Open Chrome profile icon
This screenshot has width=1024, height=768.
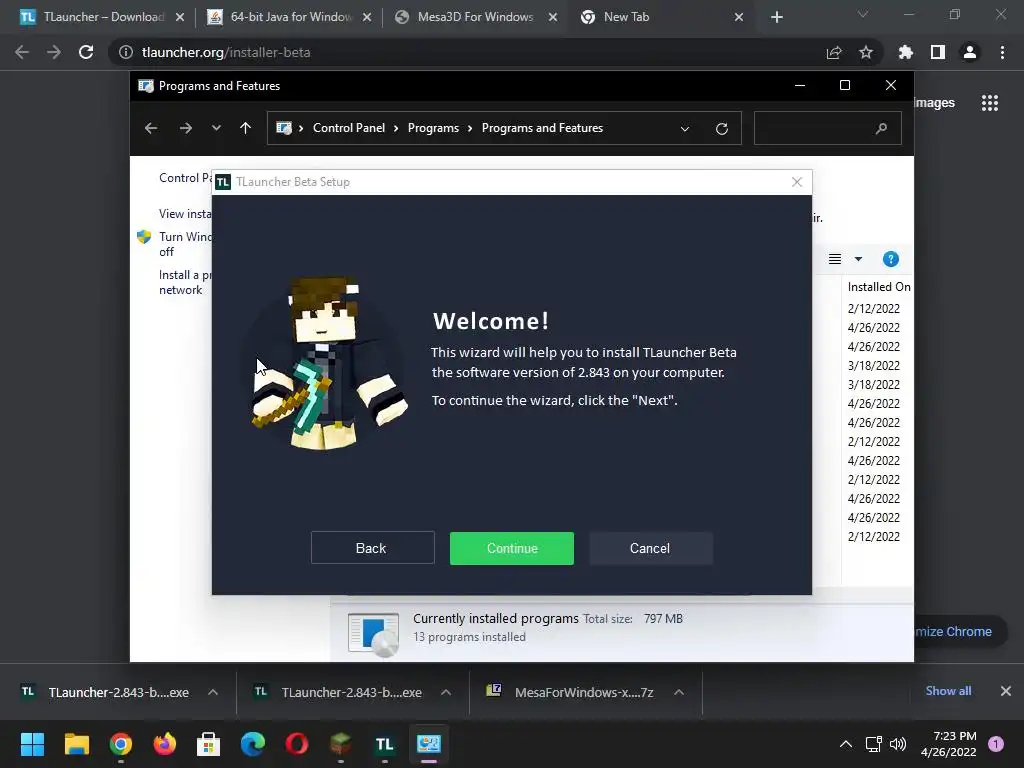pyautogui.click(x=970, y=52)
